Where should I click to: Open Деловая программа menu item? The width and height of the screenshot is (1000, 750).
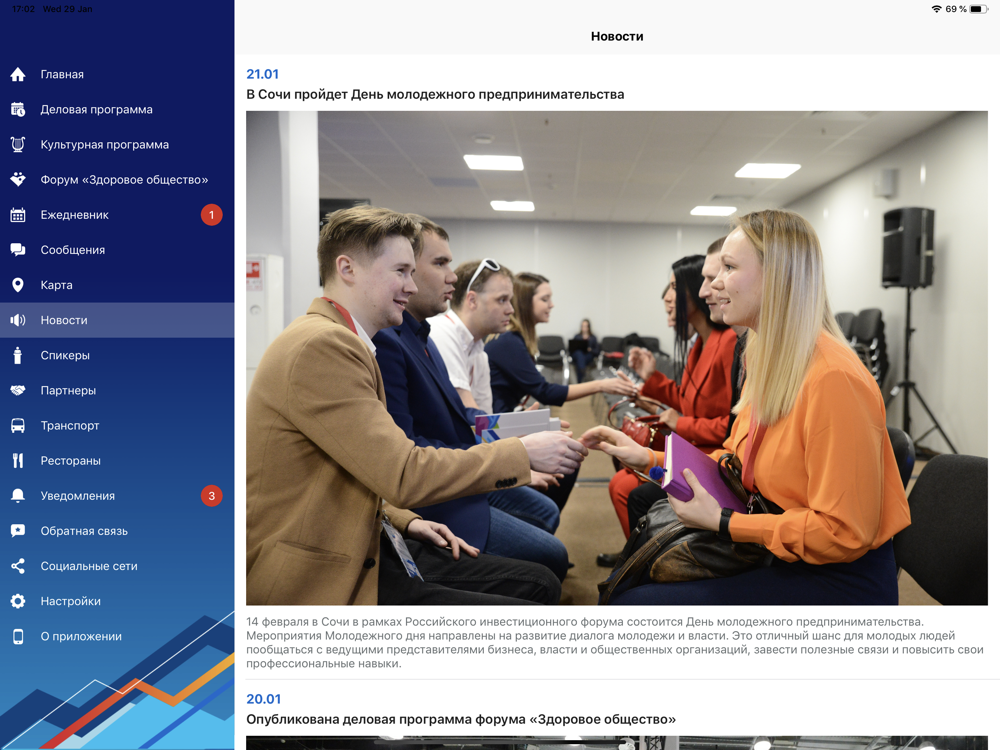click(117, 110)
